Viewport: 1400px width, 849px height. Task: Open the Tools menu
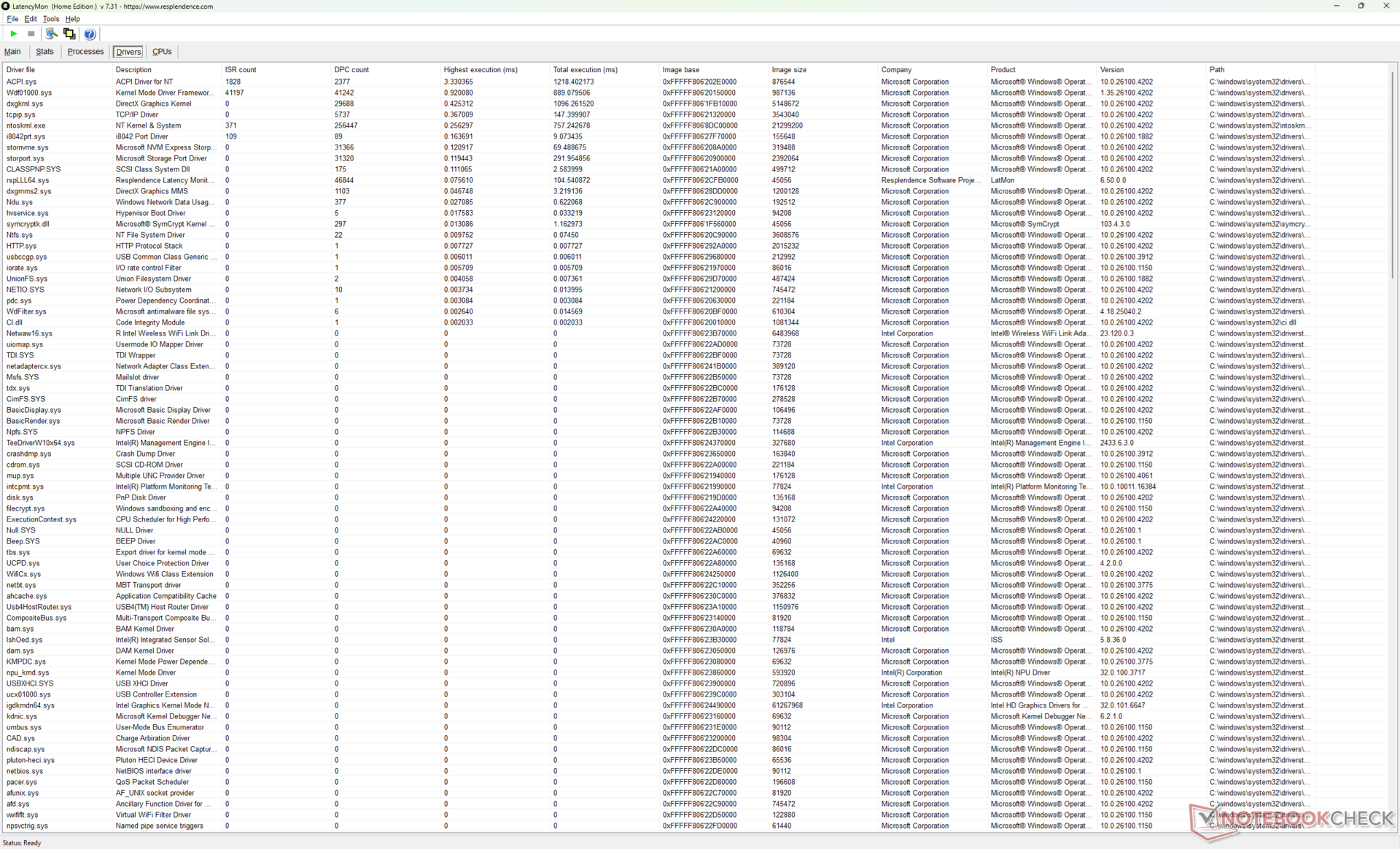point(50,19)
